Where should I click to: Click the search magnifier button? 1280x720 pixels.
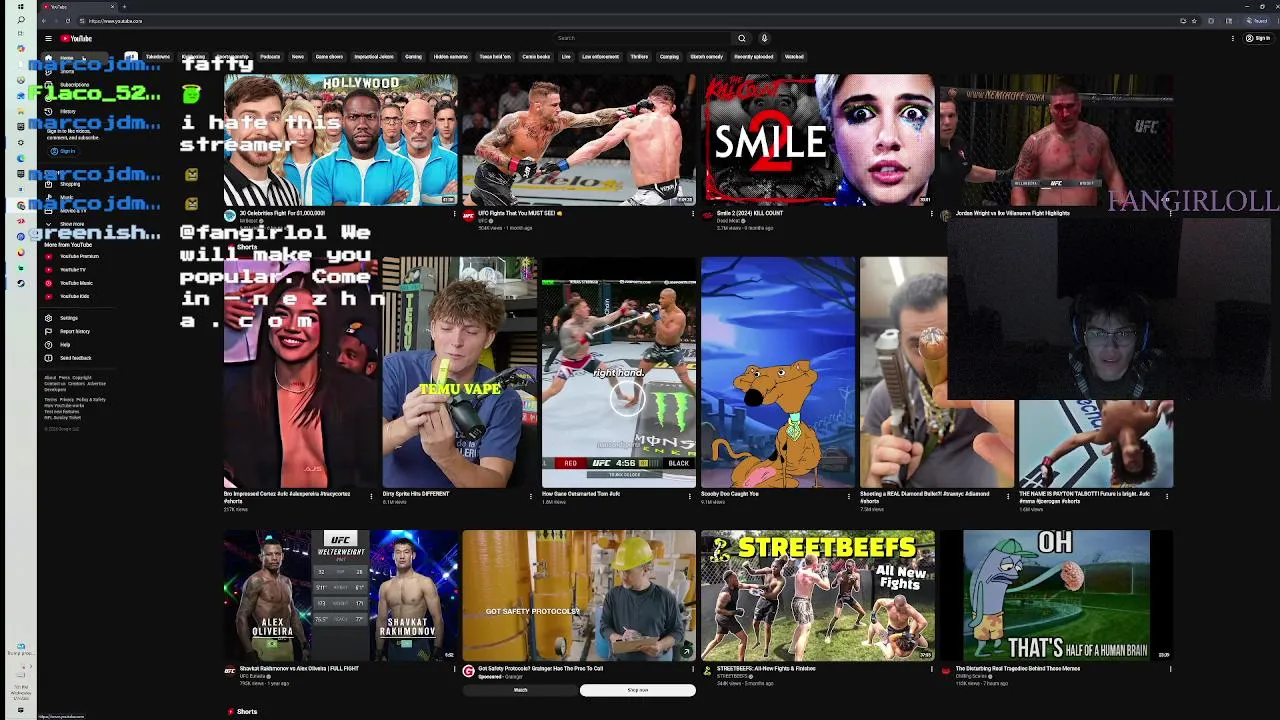(741, 38)
